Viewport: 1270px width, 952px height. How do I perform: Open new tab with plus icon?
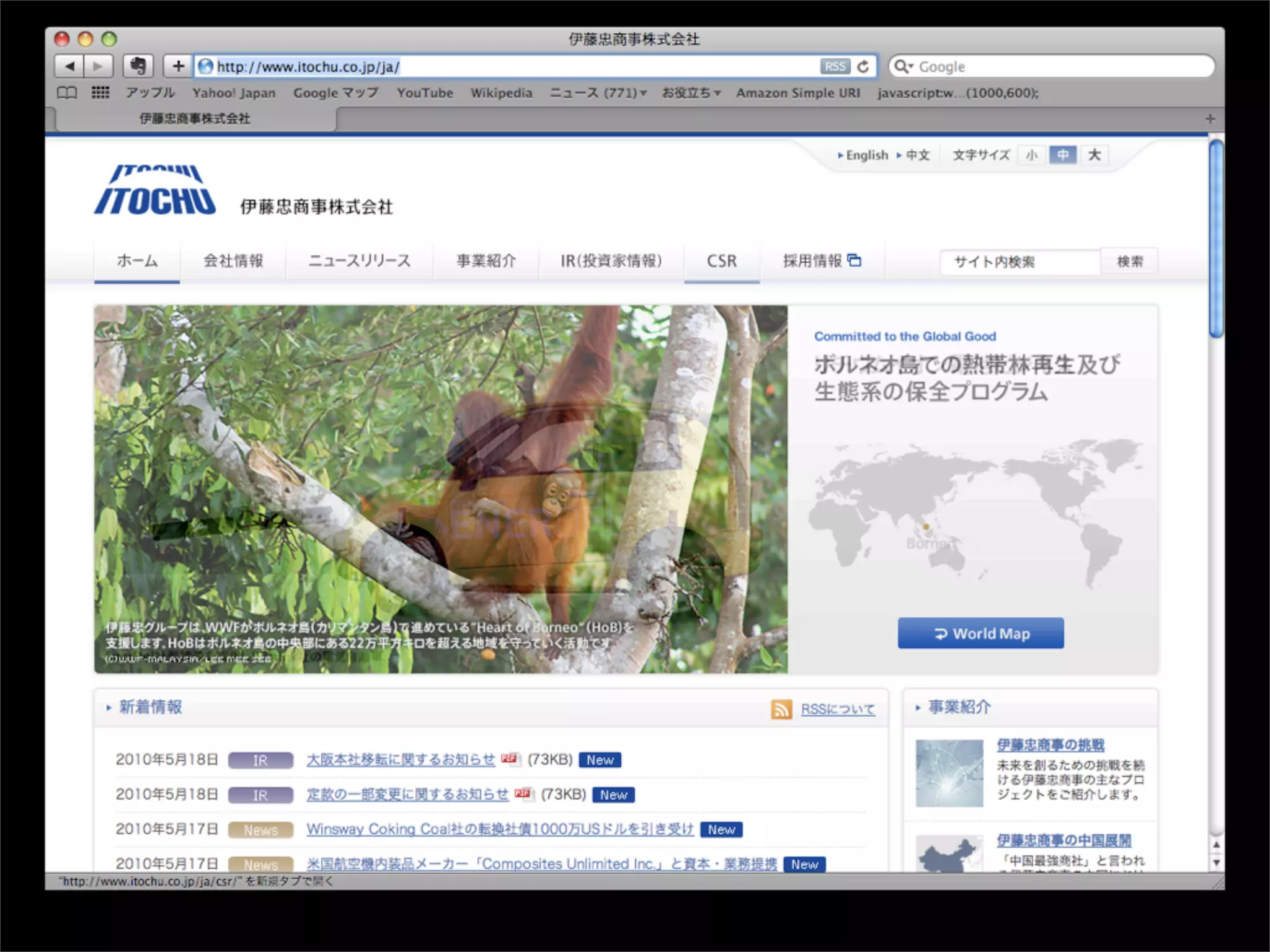[1210, 118]
